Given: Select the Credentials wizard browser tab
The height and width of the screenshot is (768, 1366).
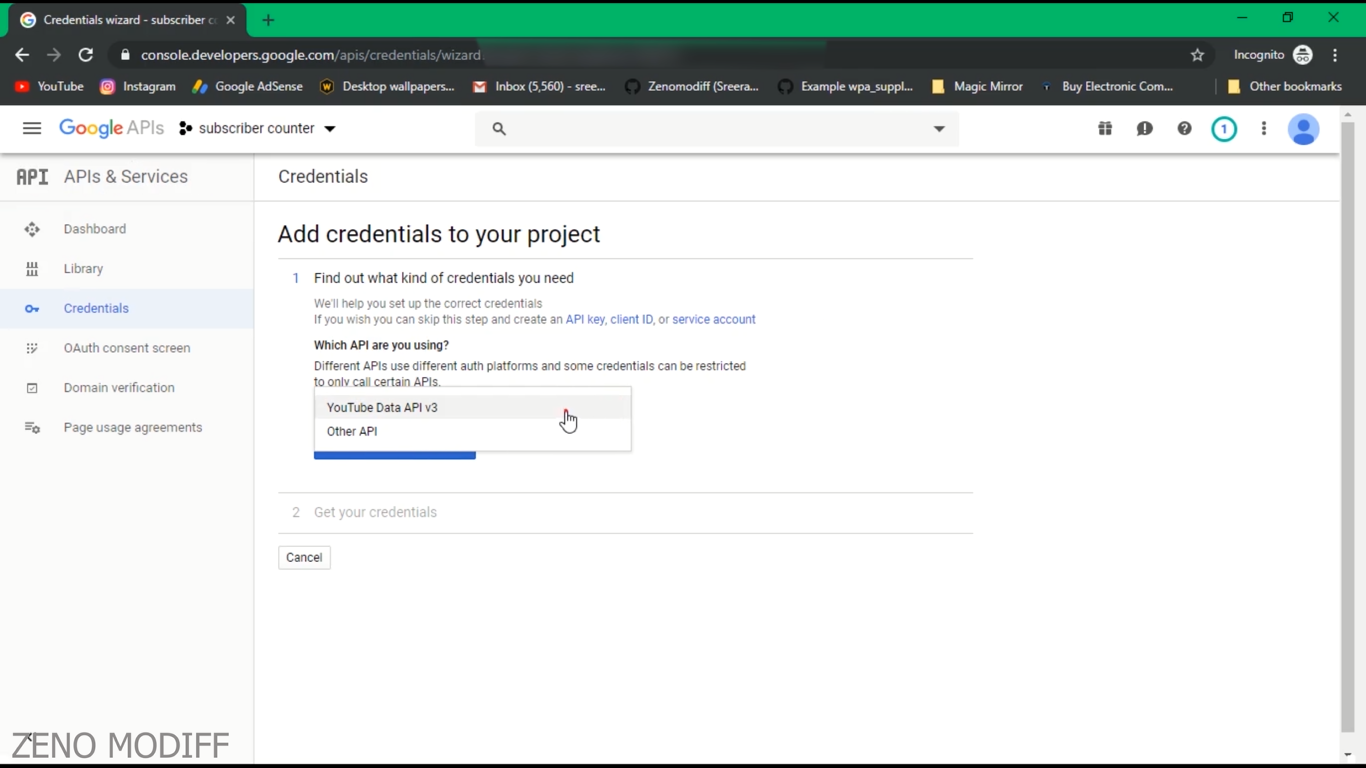Looking at the screenshot, I should pos(127,20).
